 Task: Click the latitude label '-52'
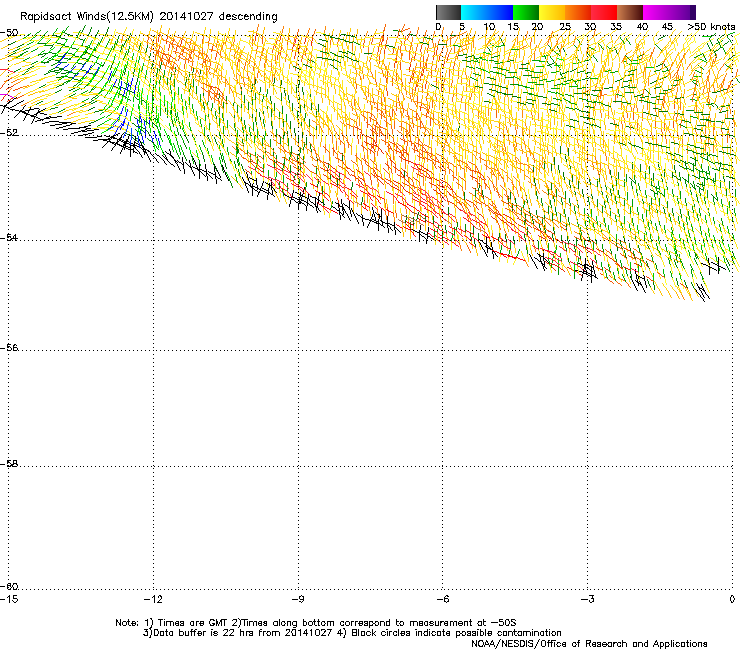(9, 133)
